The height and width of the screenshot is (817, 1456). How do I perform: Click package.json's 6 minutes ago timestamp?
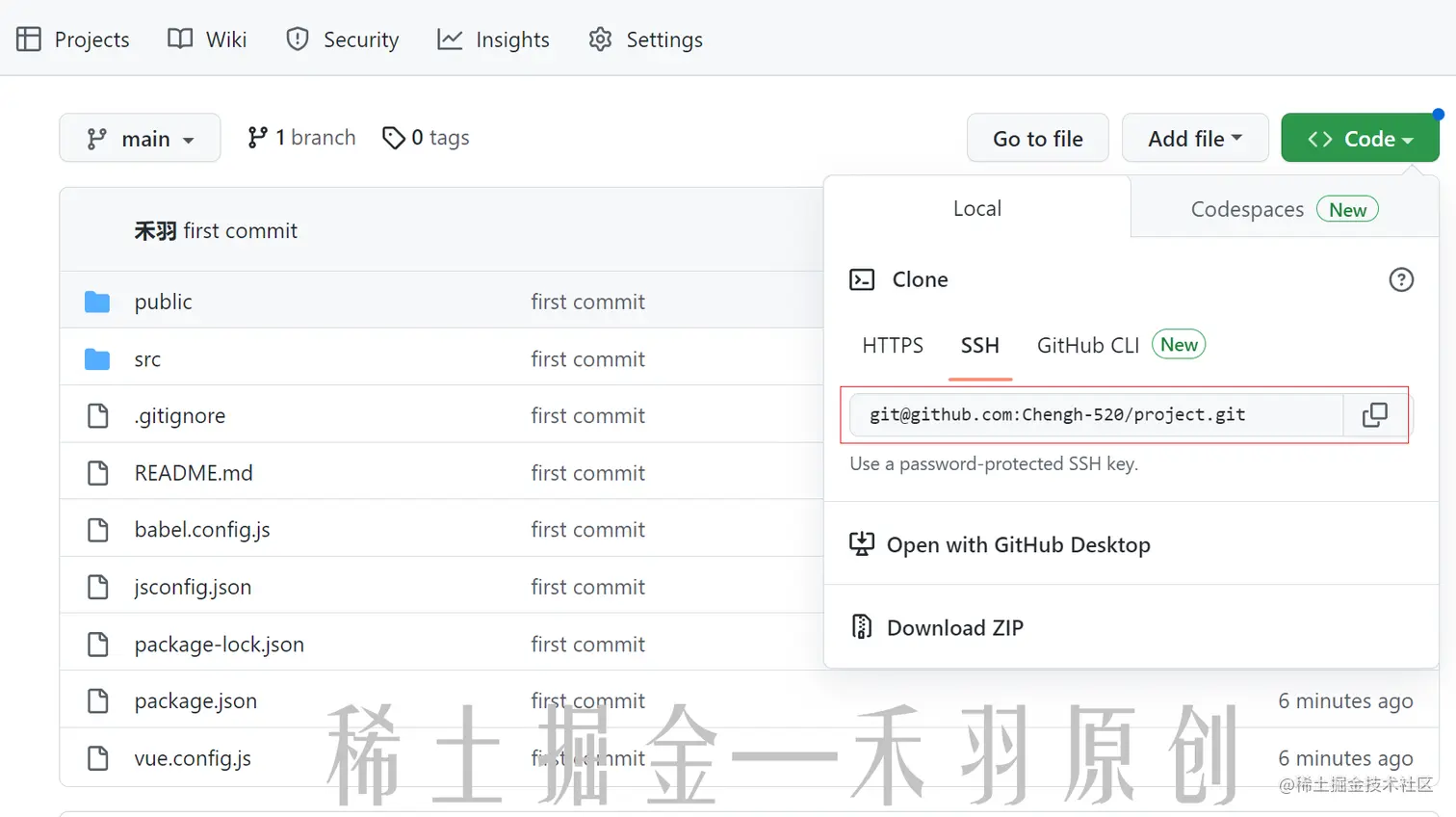(1345, 700)
